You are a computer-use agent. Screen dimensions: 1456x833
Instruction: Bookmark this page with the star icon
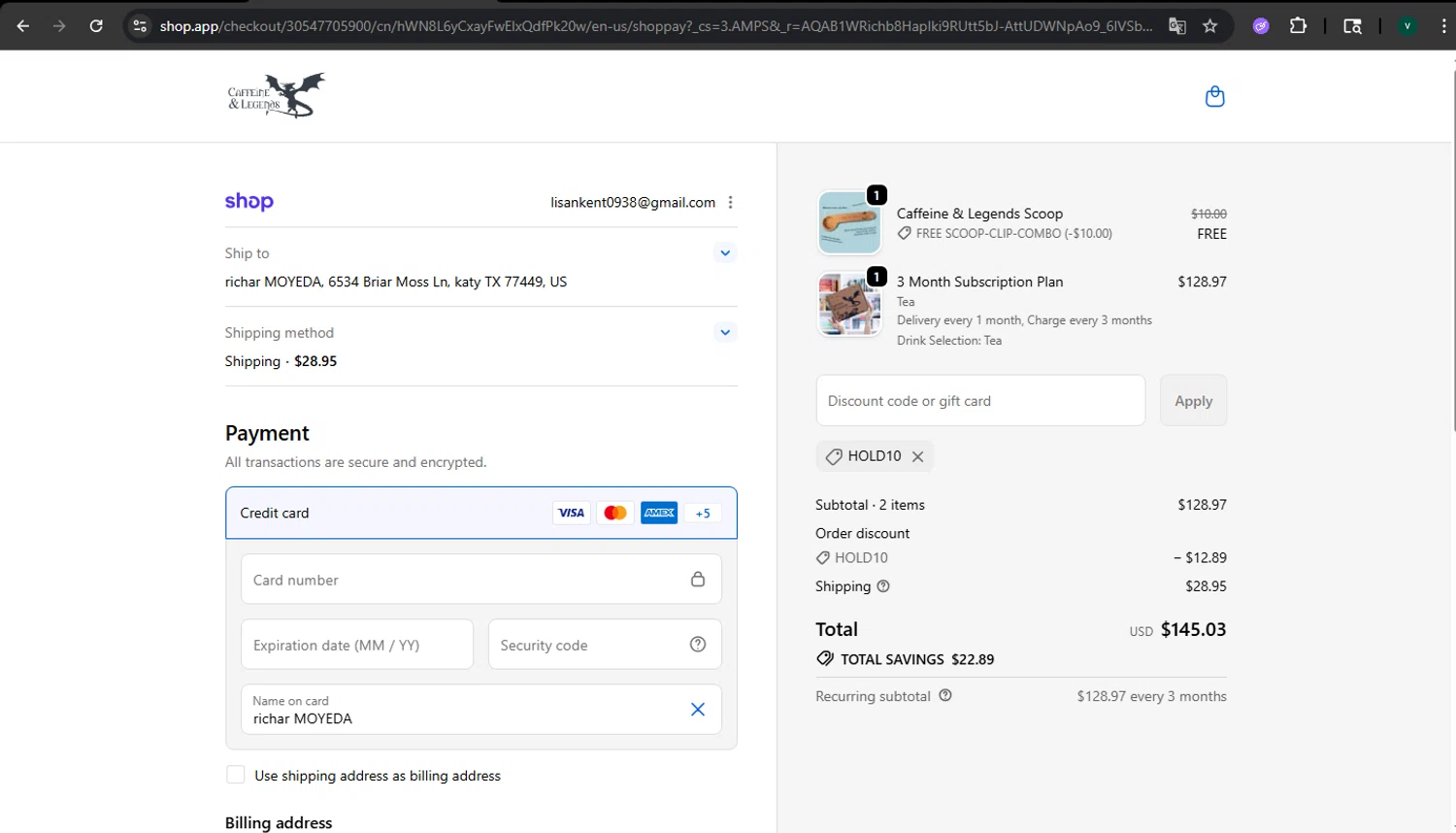click(x=1209, y=26)
